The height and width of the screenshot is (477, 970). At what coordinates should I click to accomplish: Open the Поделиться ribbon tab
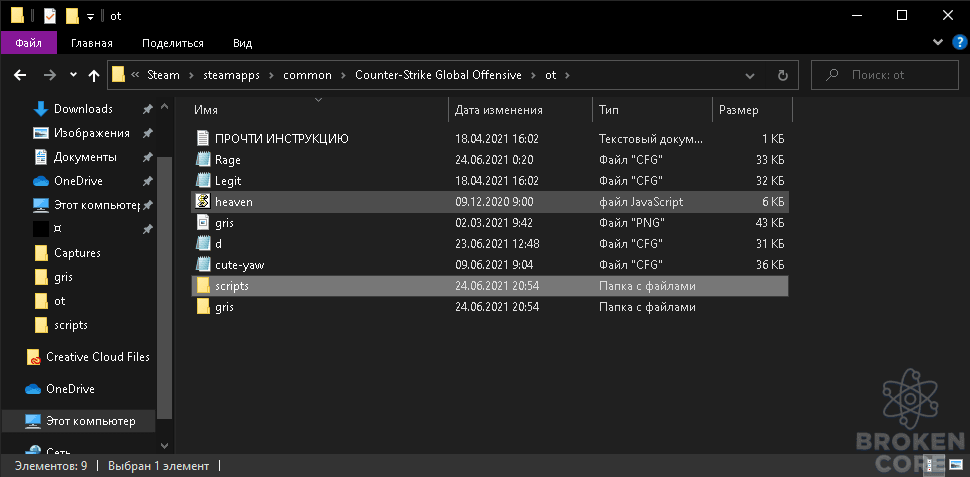(173, 43)
